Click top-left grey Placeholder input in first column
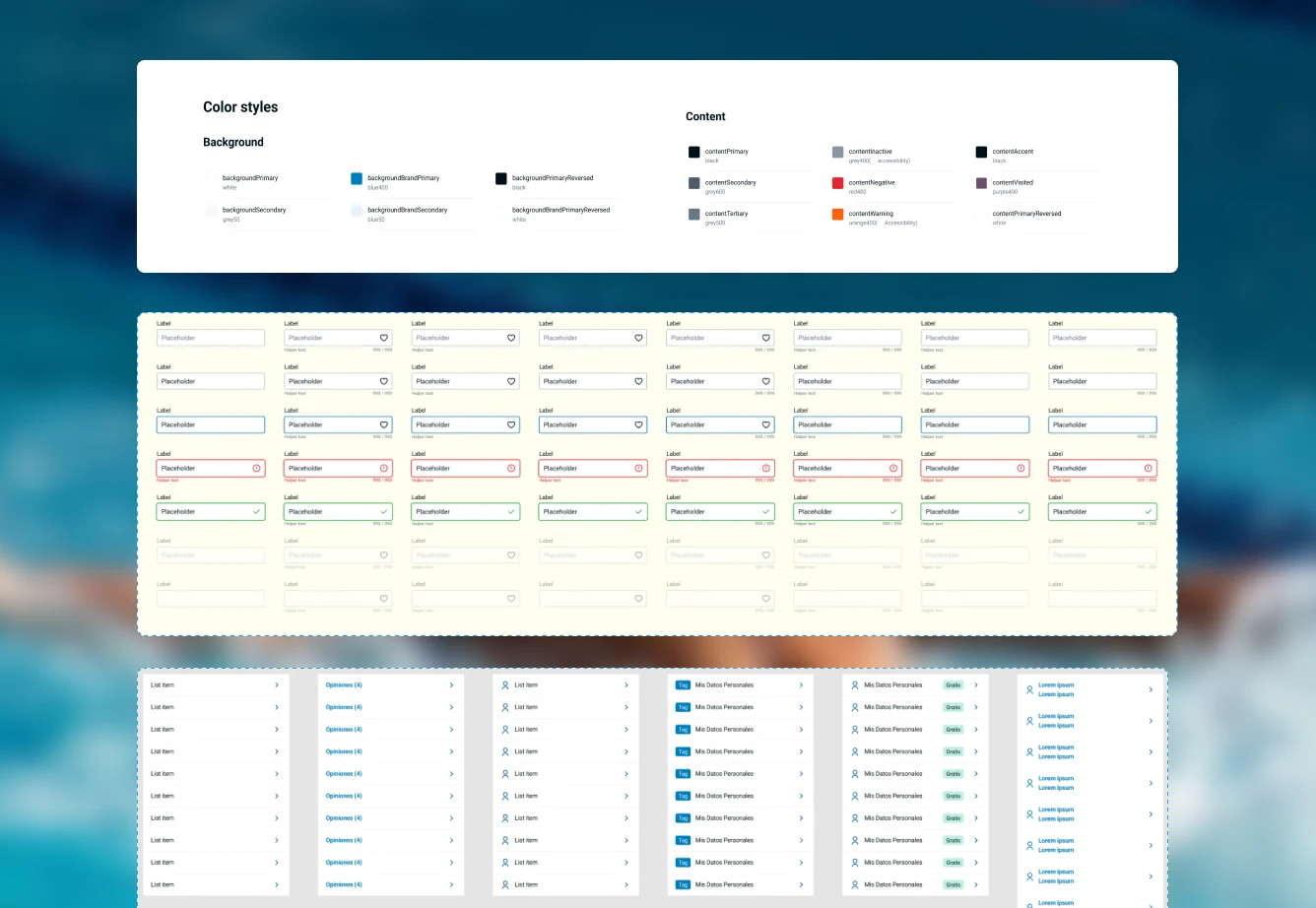The width and height of the screenshot is (1316, 908). 211,338
